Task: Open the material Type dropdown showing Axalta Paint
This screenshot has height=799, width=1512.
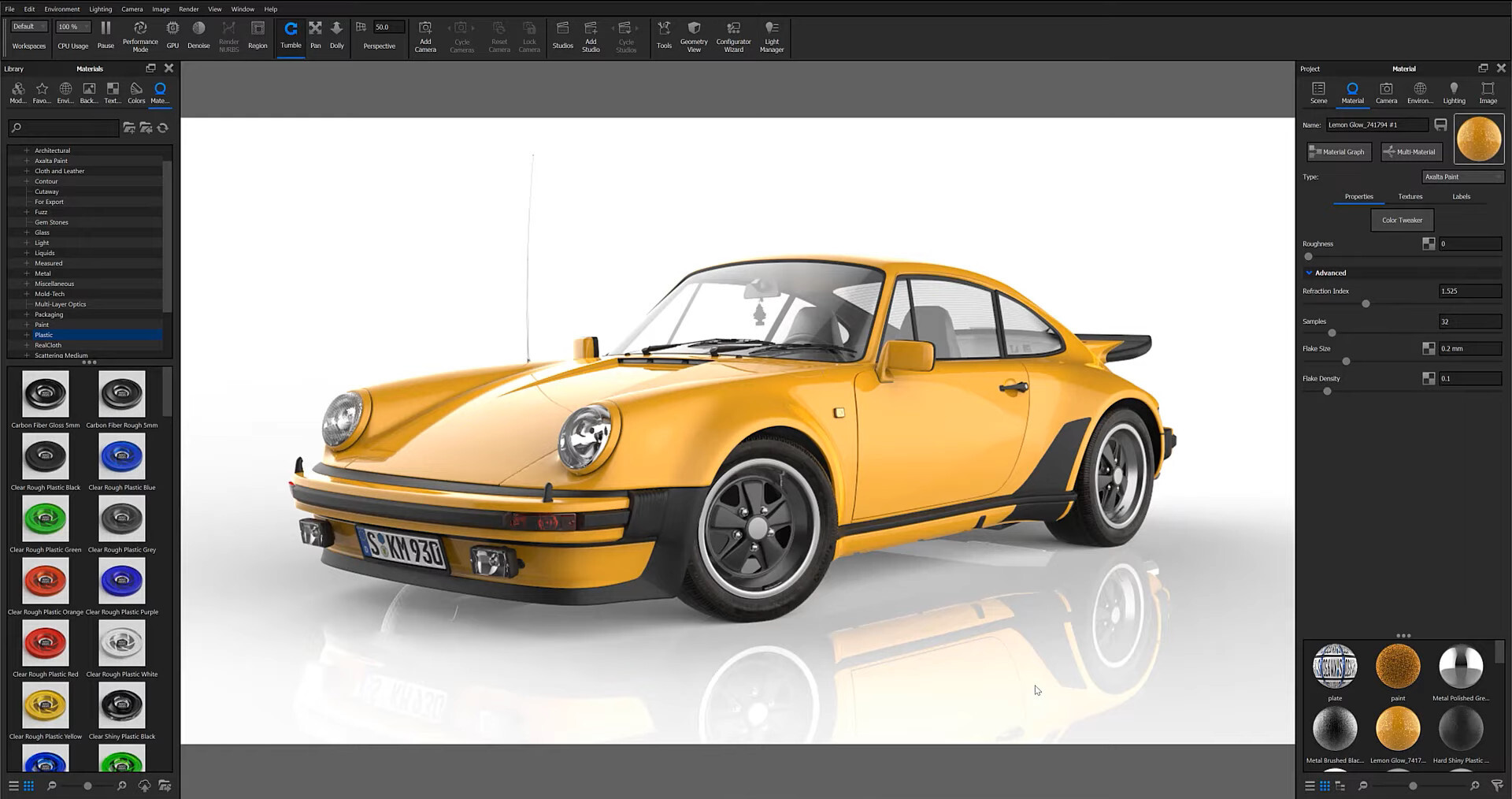Action: click(x=1462, y=177)
